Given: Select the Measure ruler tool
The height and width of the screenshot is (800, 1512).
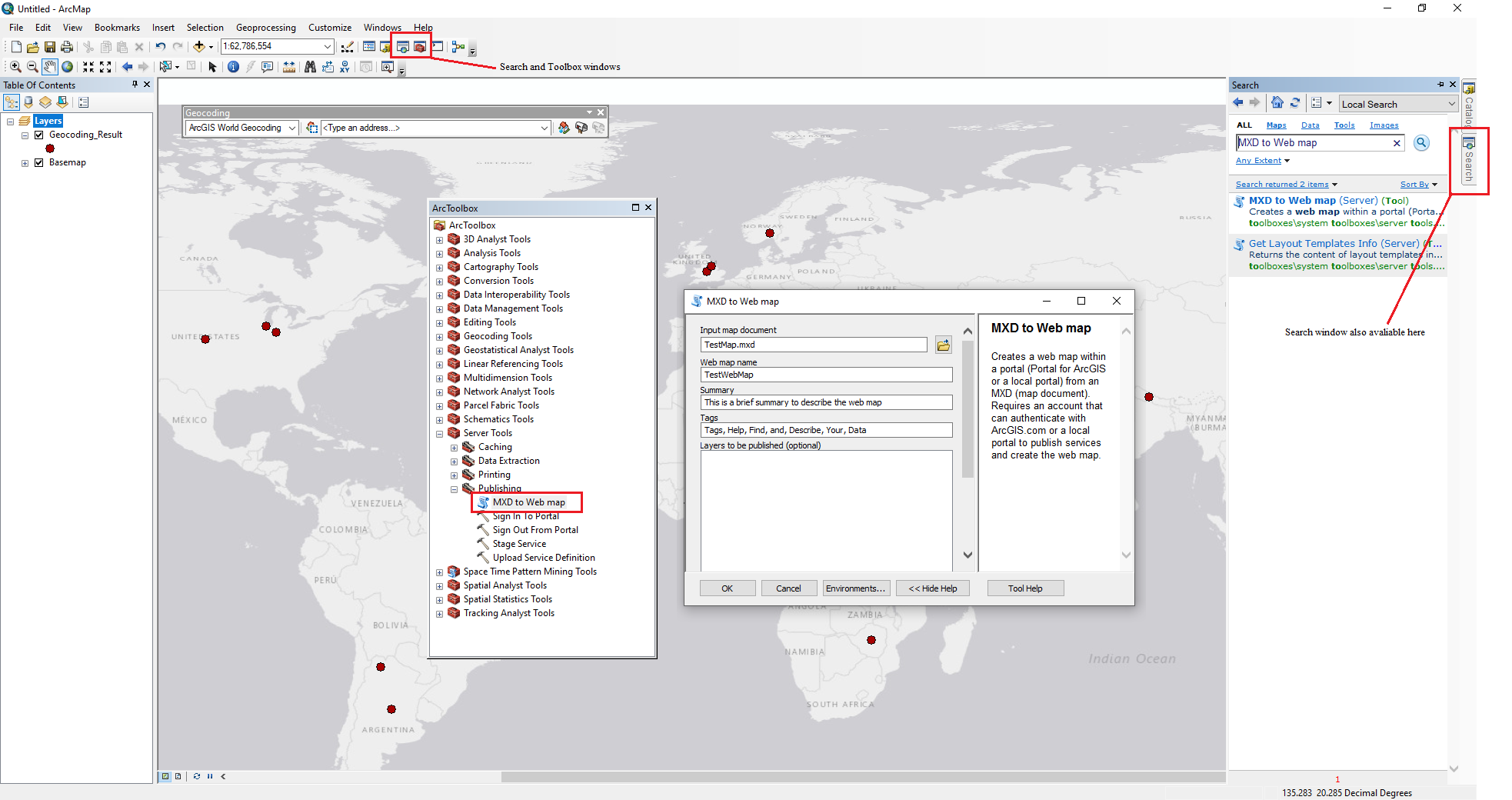Looking at the screenshot, I should pos(289,67).
